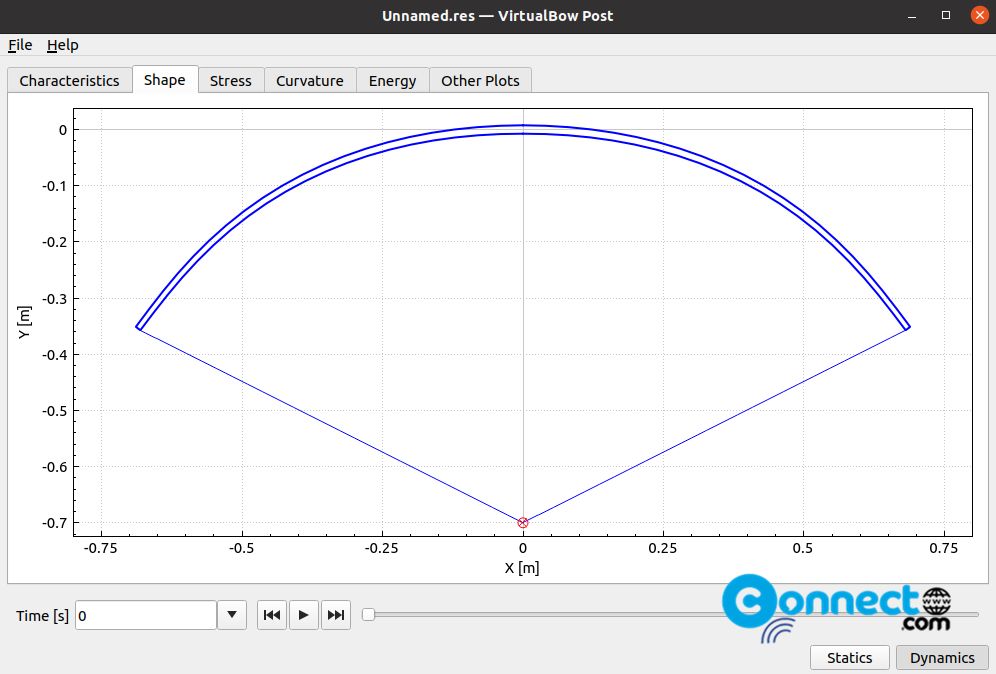996x674 pixels.
Task: Skip to the start of the simulation
Action: 272,615
